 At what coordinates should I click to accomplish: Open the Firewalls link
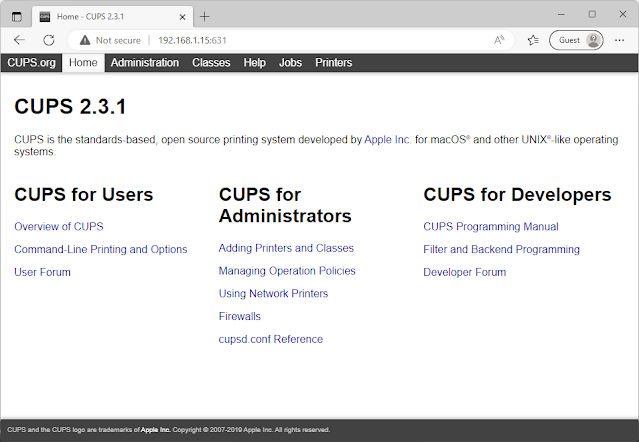click(240, 317)
